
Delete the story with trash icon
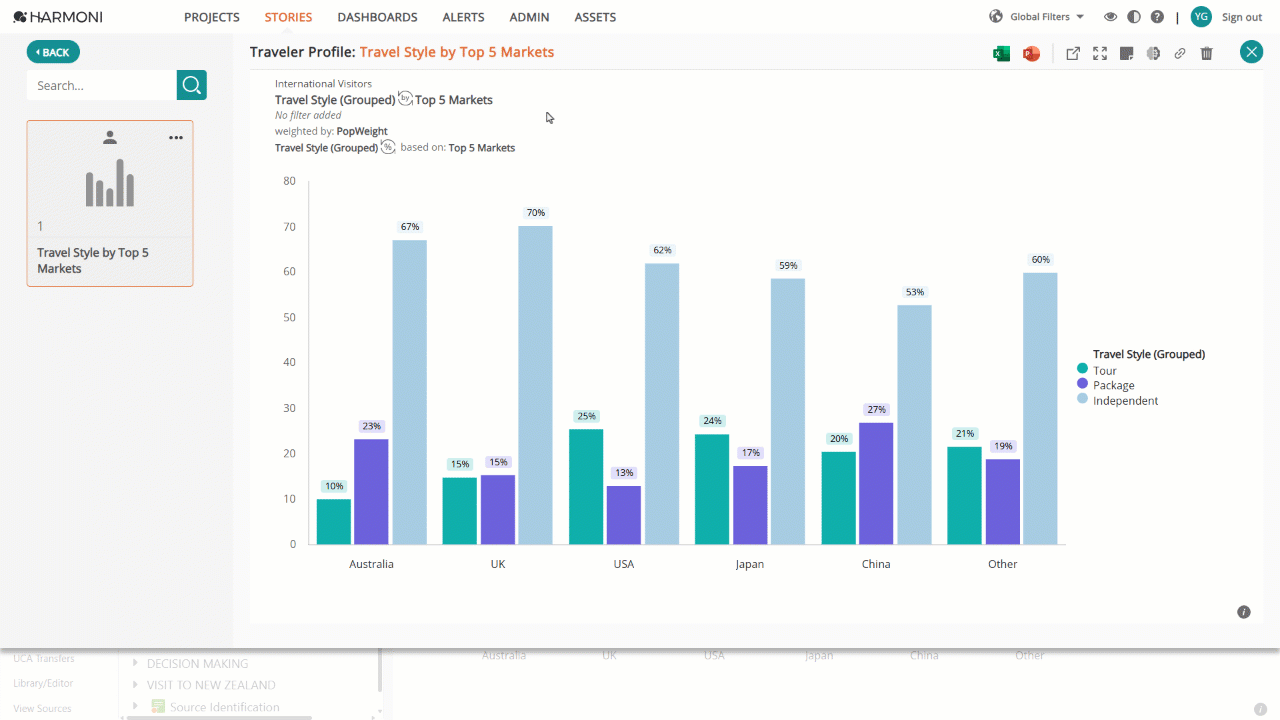click(x=1207, y=54)
